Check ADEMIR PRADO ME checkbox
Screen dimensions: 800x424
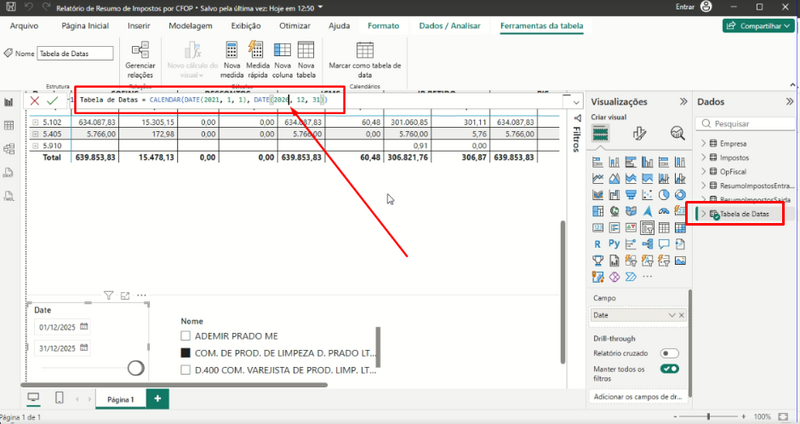[x=185, y=336]
